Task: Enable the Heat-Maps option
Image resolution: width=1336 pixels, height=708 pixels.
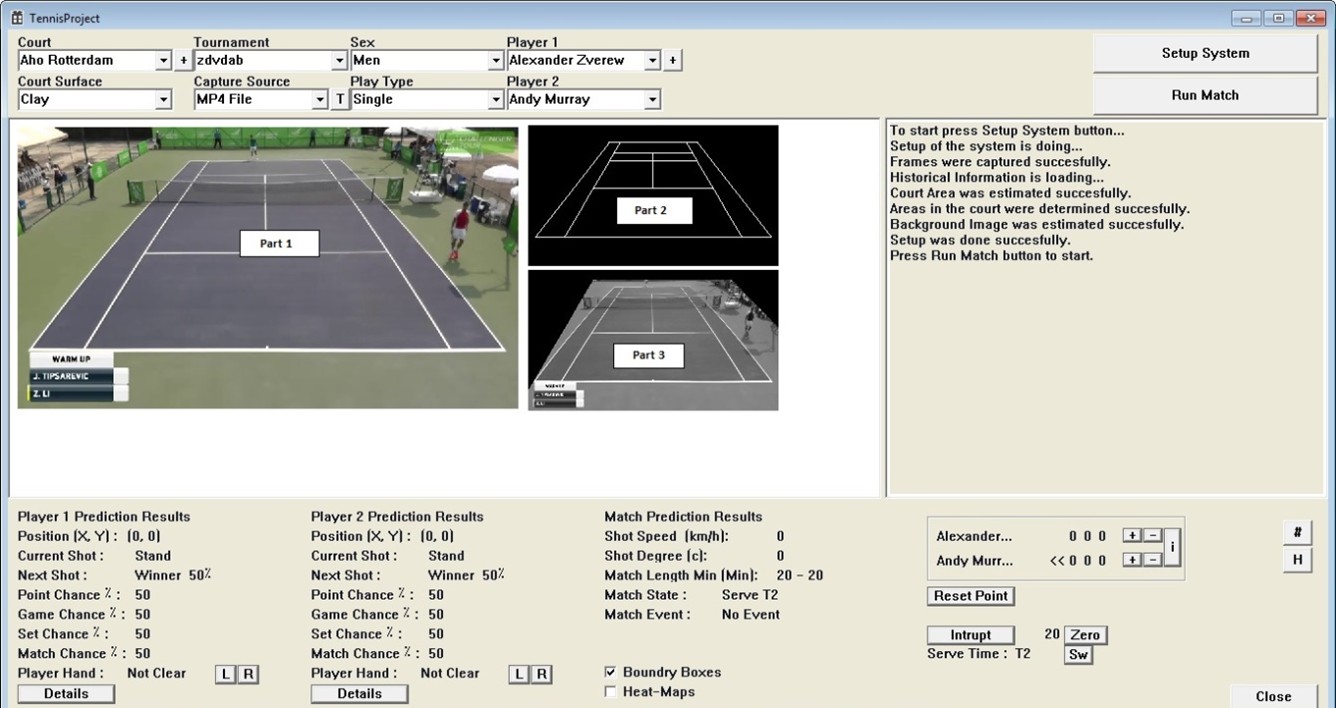Action: coord(611,691)
